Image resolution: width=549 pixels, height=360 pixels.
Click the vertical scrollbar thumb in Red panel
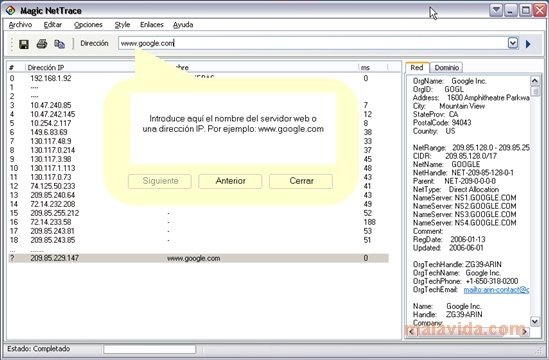[535, 91]
